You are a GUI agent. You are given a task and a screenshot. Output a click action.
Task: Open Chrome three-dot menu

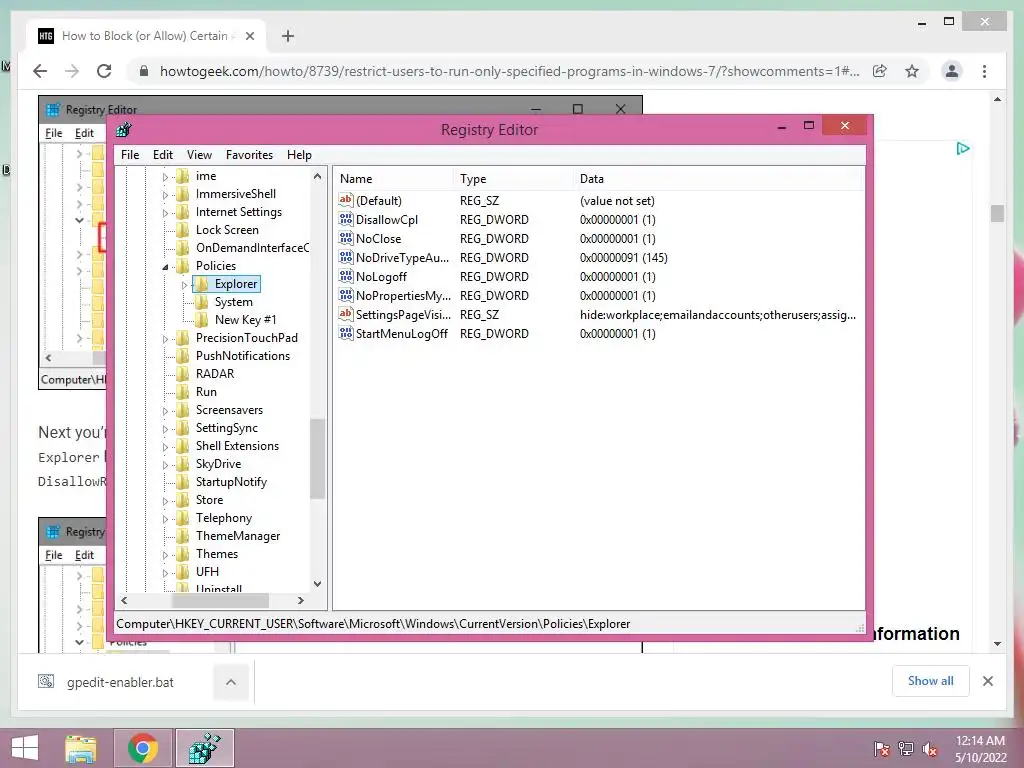click(984, 71)
